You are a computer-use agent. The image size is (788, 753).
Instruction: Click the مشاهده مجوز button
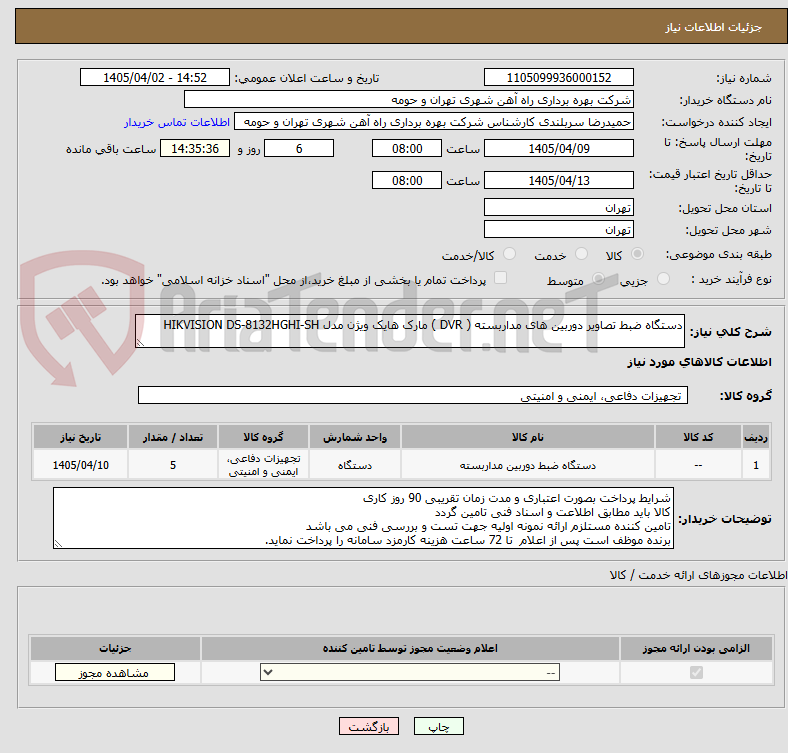point(115,673)
